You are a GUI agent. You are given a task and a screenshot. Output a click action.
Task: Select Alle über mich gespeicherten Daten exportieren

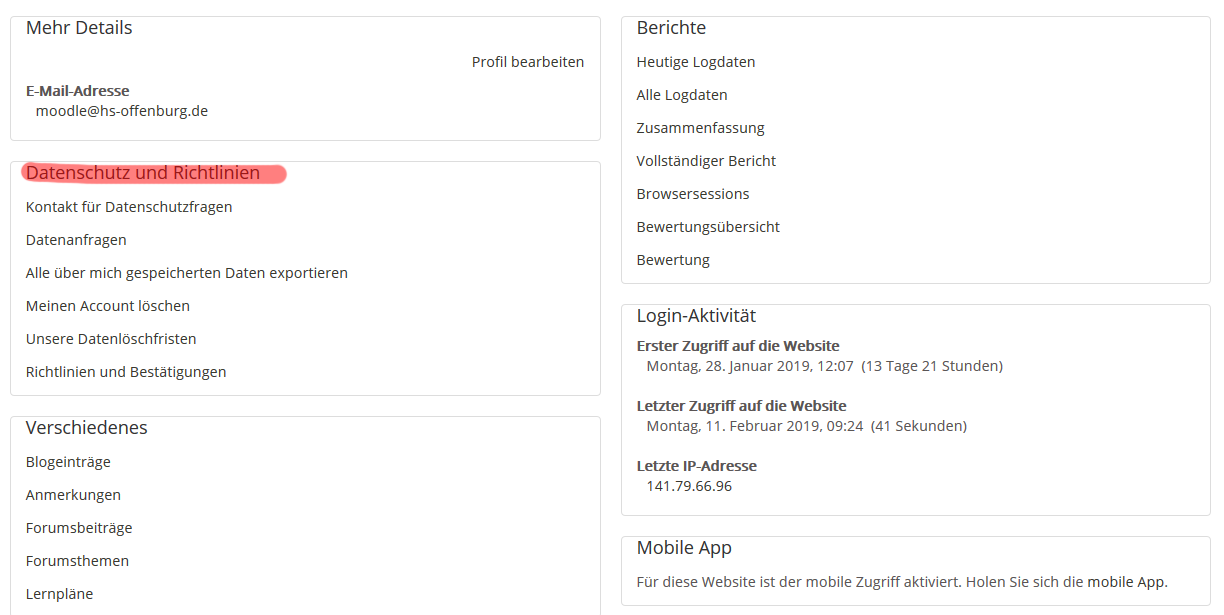click(187, 273)
